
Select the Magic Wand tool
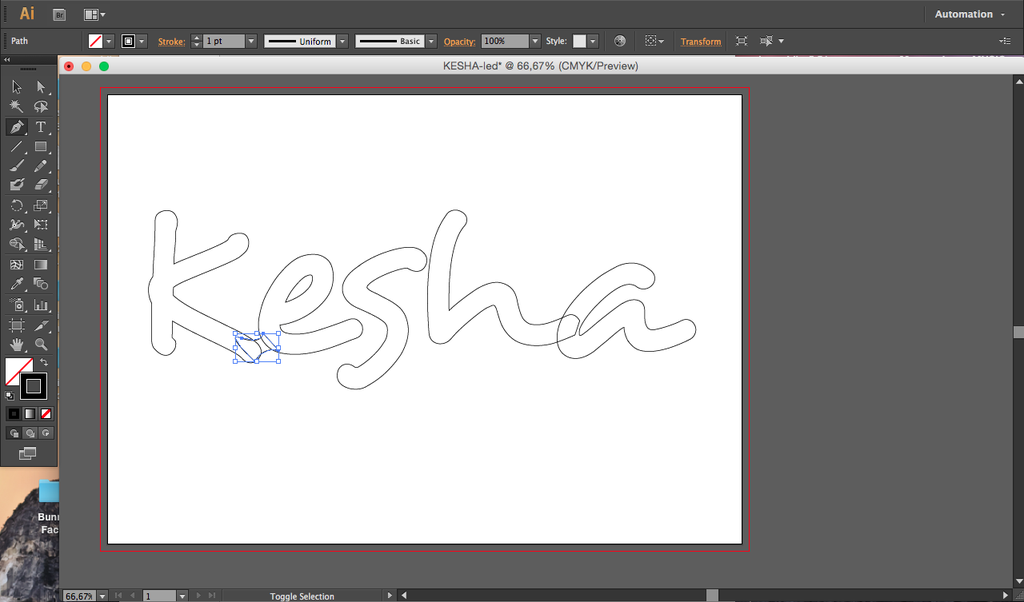tap(16, 106)
